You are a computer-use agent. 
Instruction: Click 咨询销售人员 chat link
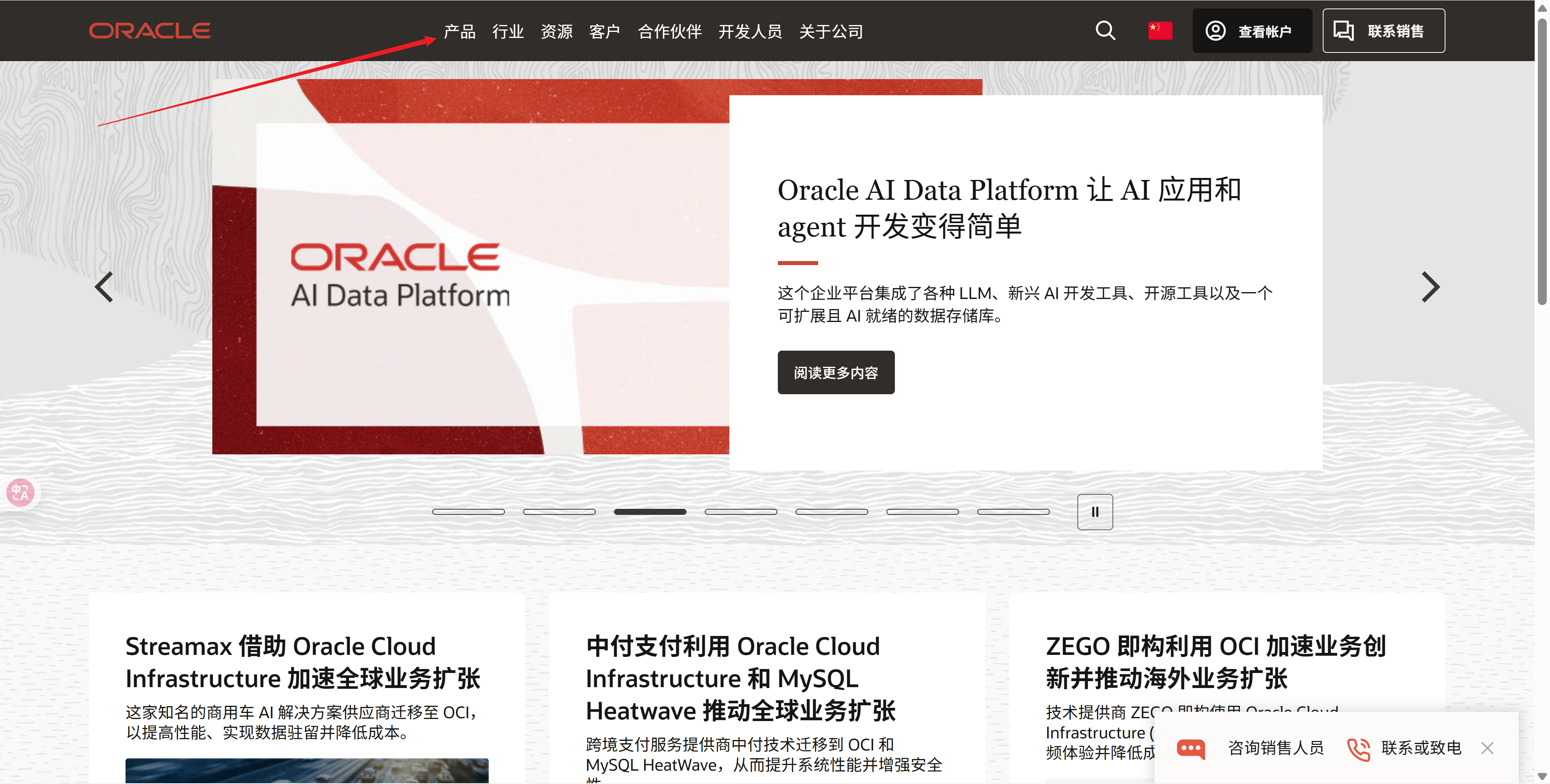[x=1276, y=748]
